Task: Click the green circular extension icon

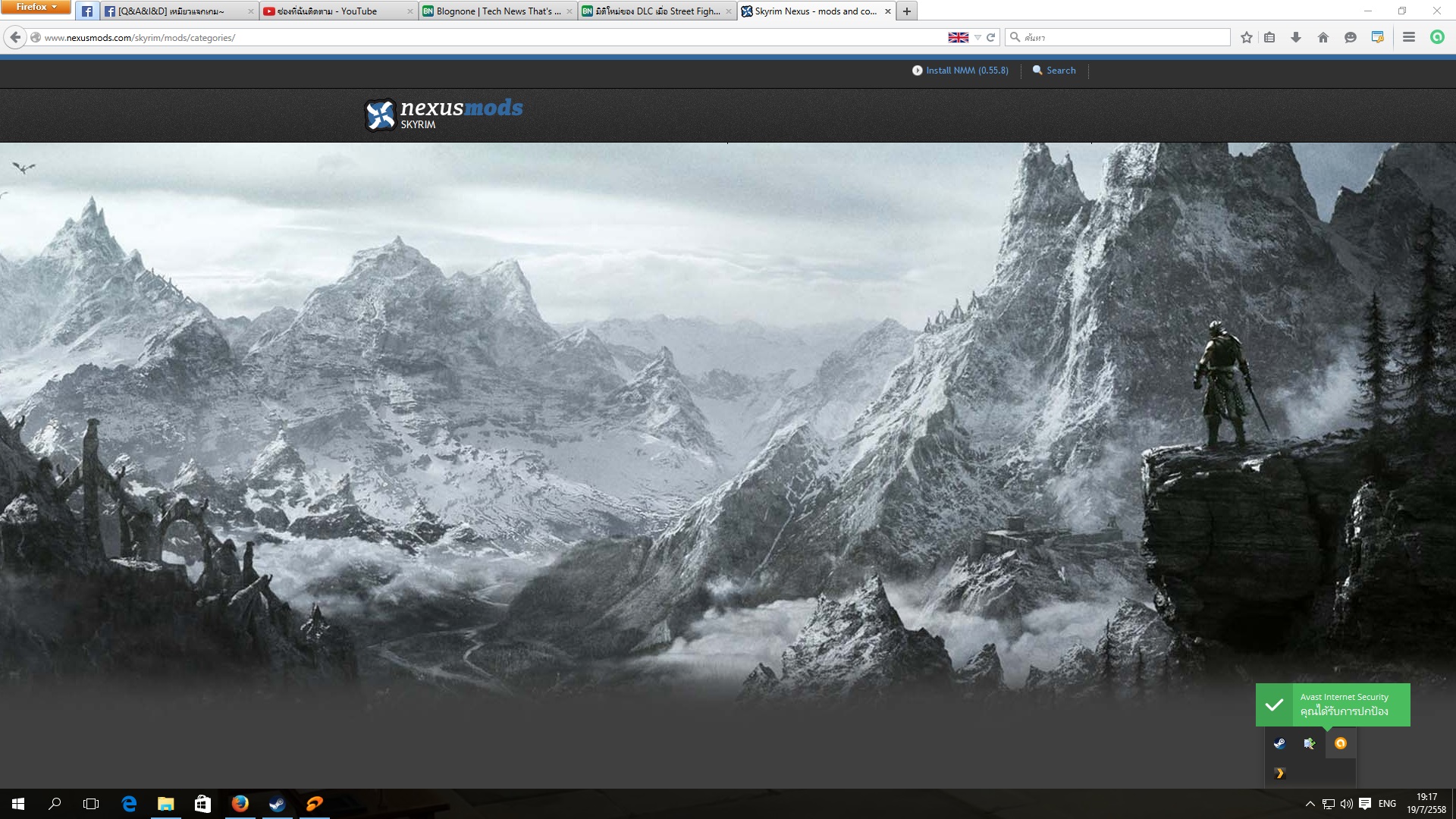Action: (x=1437, y=37)
